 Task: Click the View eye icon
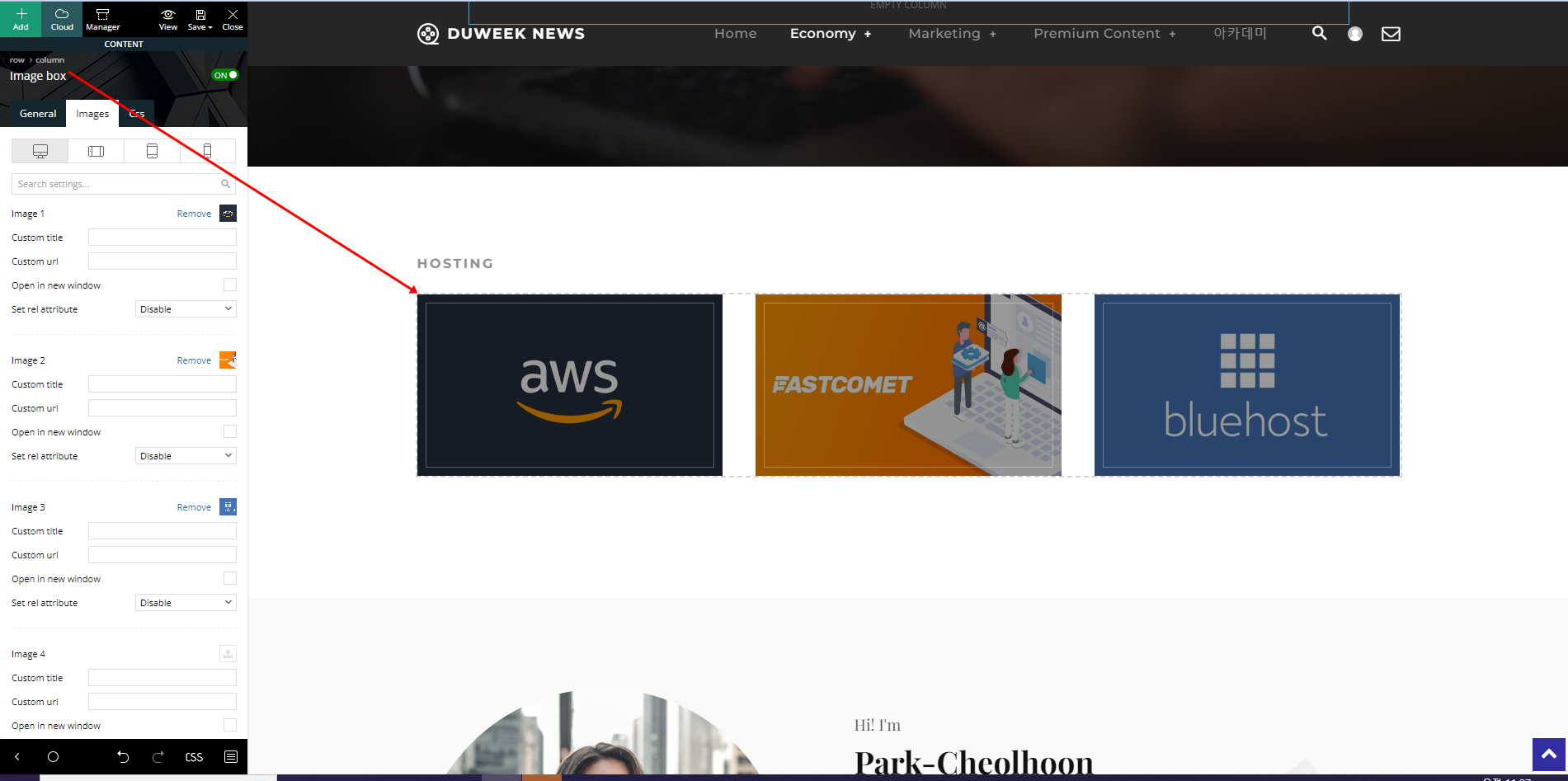coord(168,18)
